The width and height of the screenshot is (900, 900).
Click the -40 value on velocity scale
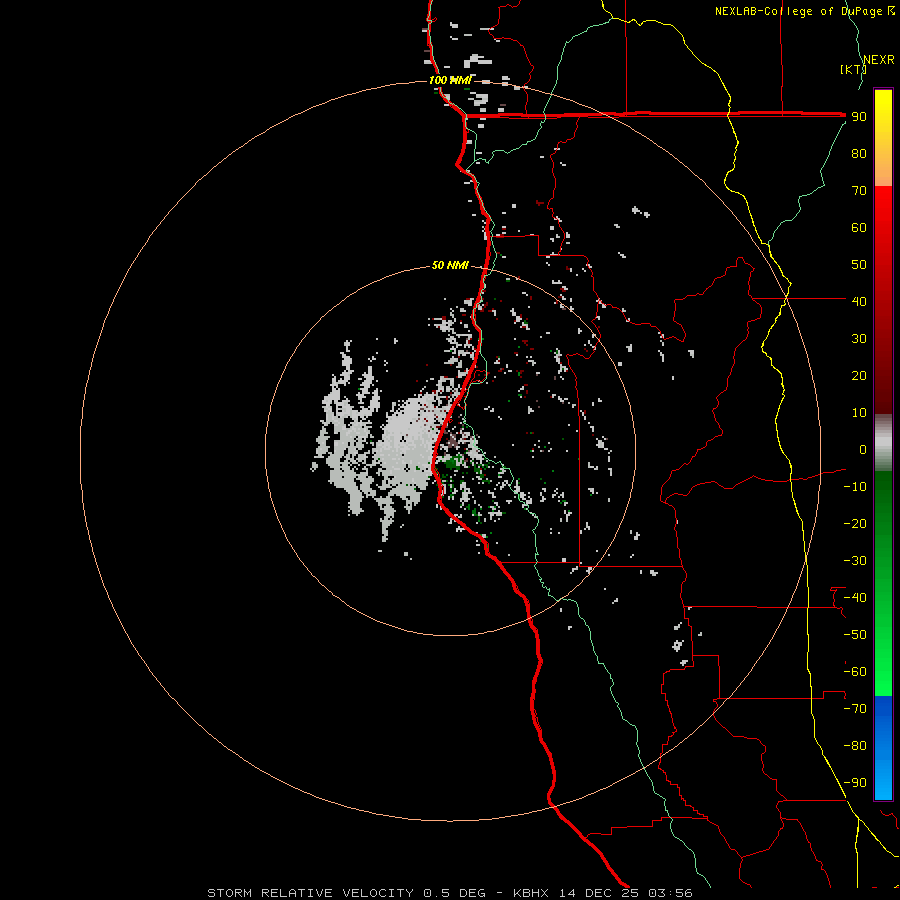pyautogui.click(x=855, y=598)
